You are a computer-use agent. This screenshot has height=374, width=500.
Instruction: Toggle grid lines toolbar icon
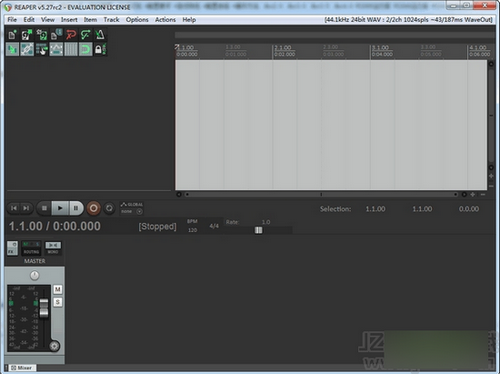tap(71, 50)
